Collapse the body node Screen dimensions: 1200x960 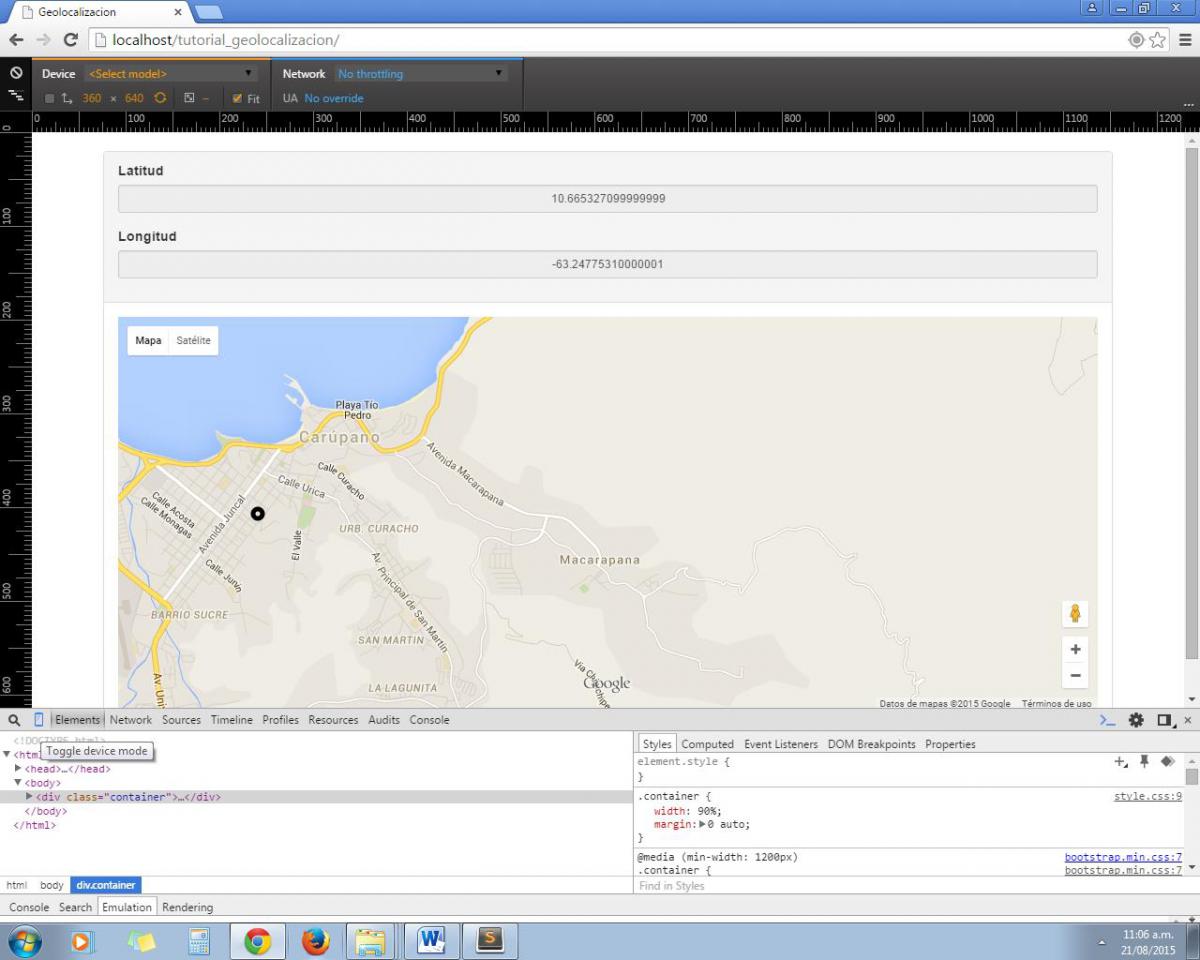click(18, 783)
